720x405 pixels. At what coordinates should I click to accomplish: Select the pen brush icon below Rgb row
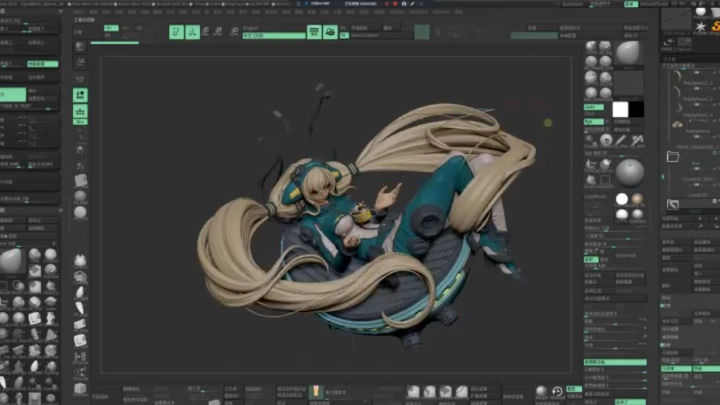(621, 140)
